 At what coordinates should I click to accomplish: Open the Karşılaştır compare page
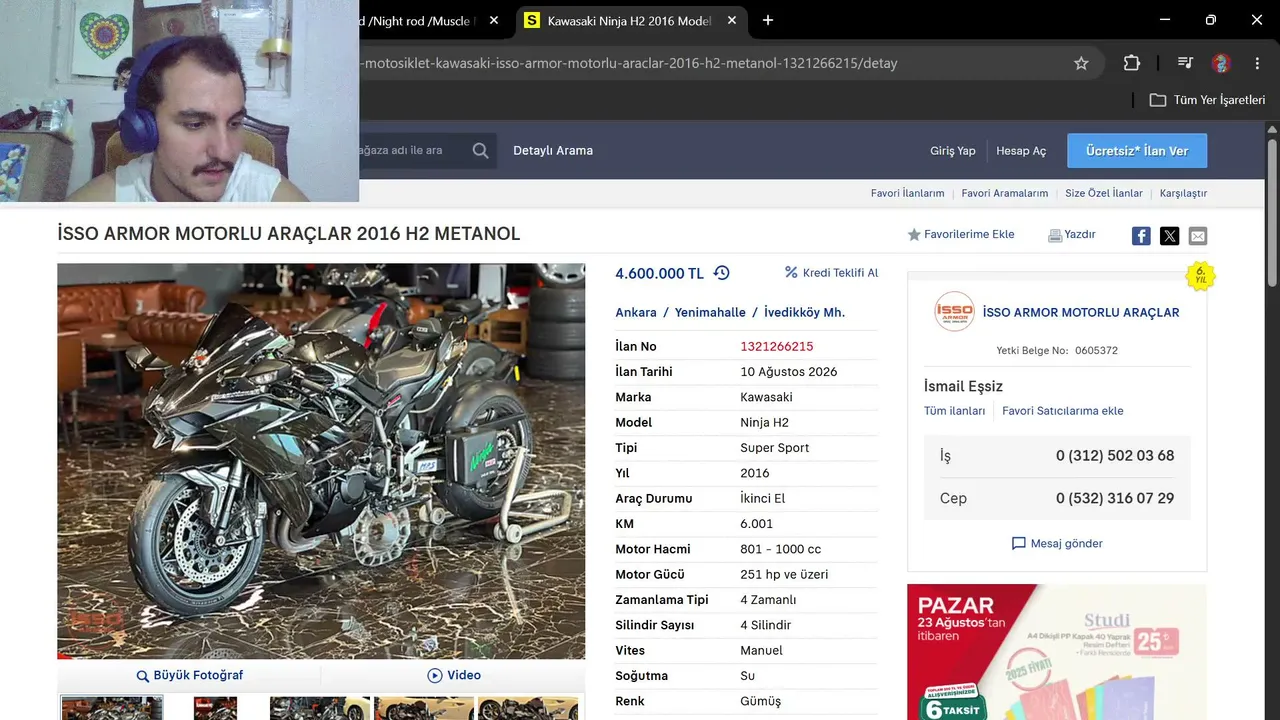(x=1184, y=193)
